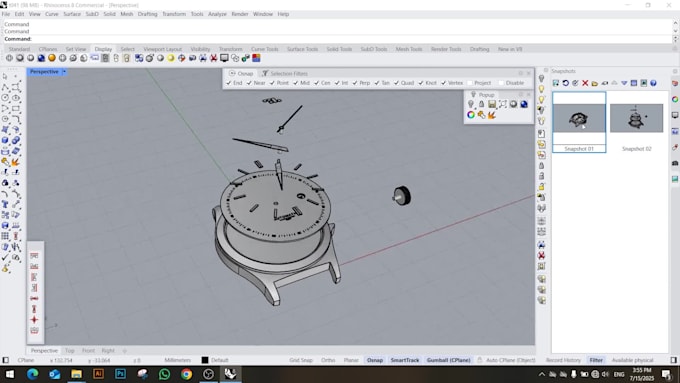This screenshot has height=383, width=680.
Task: Click the red X icon in Display toolbar
Action: tap(213, 58)
